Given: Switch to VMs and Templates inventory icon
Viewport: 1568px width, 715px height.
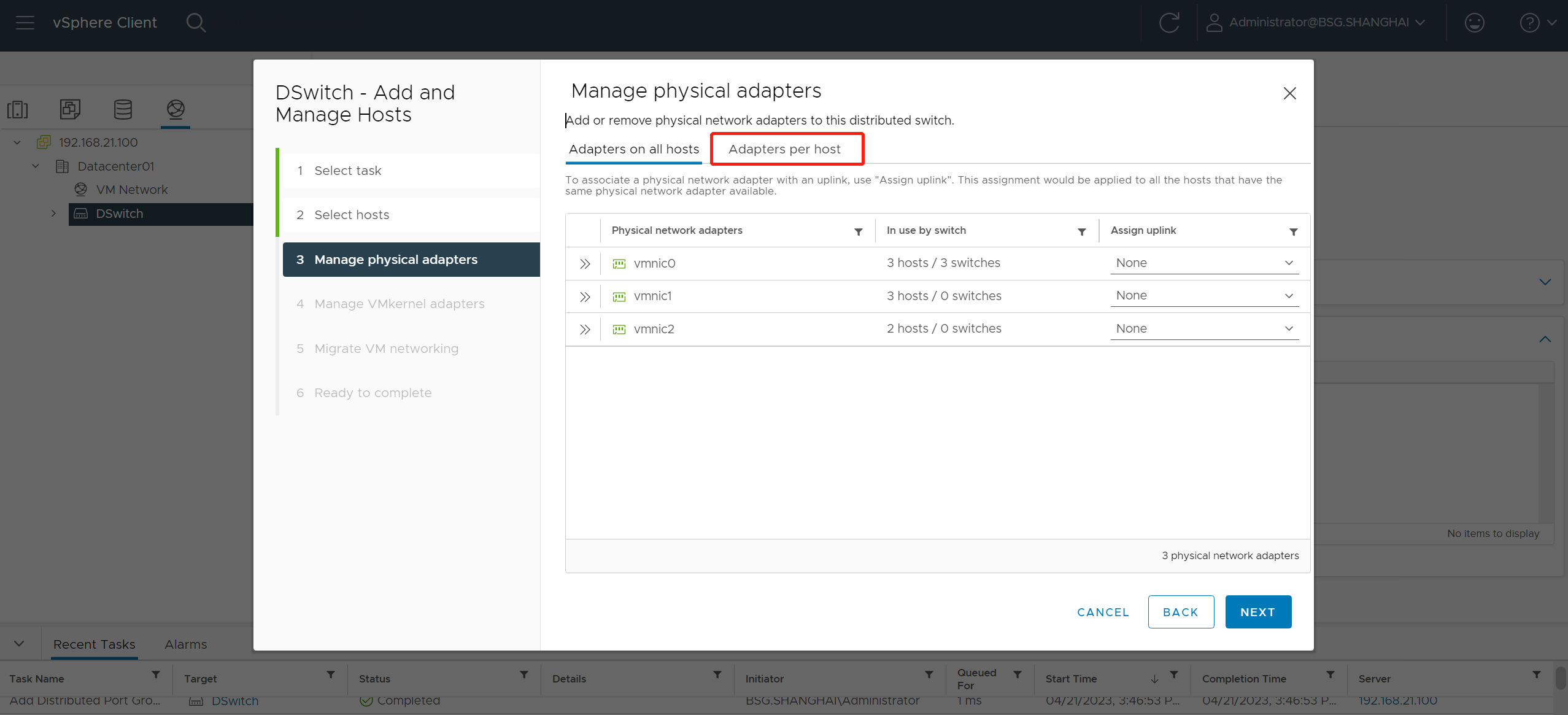Looking at the screenshot, I should click(70, 110).
